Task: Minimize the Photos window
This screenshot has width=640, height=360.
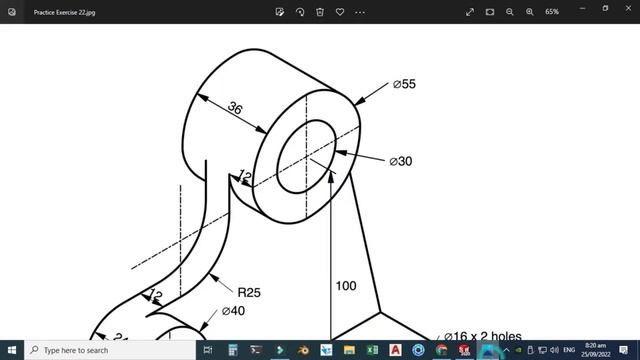Action: 582,8
